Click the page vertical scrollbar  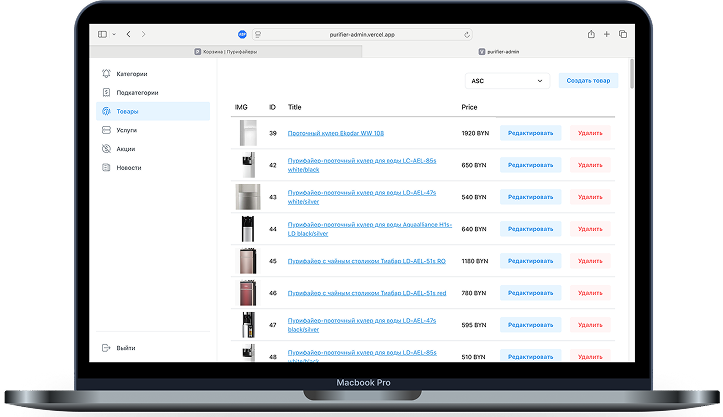pyautogui.click(x=632, y=74)
